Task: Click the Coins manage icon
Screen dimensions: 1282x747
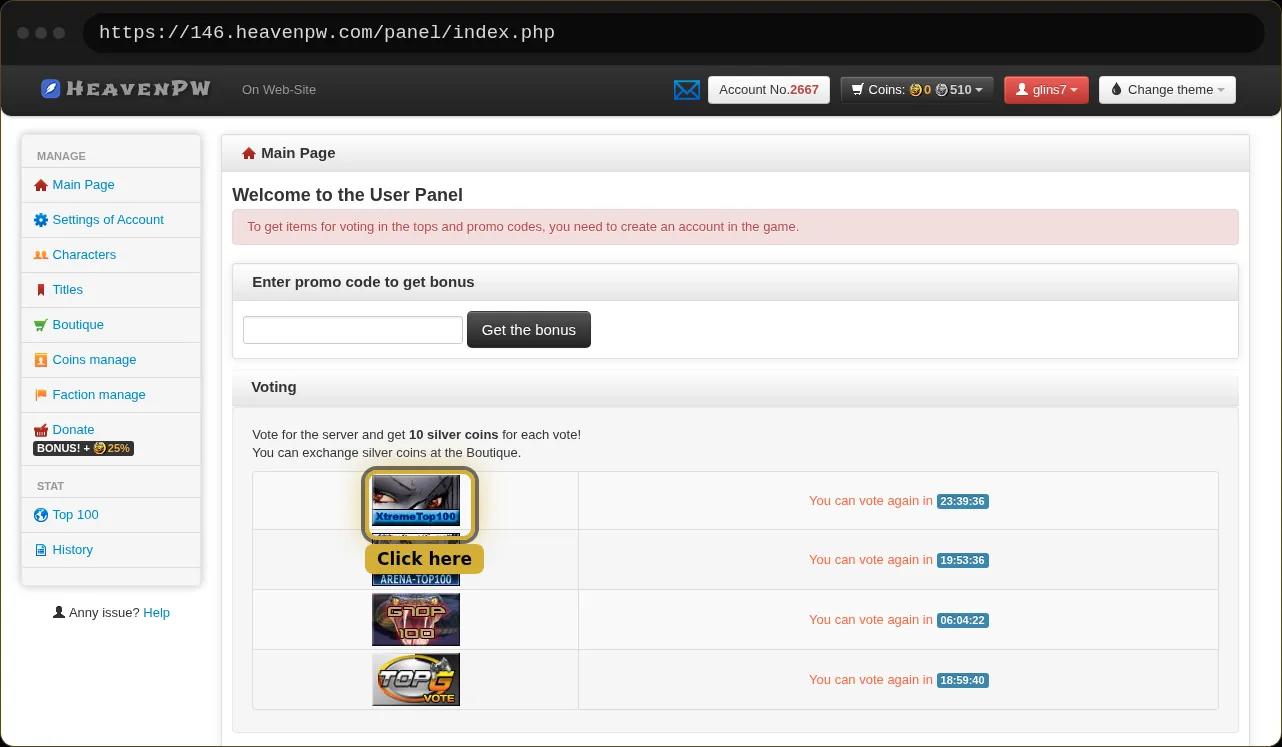Action: (41, 360)
